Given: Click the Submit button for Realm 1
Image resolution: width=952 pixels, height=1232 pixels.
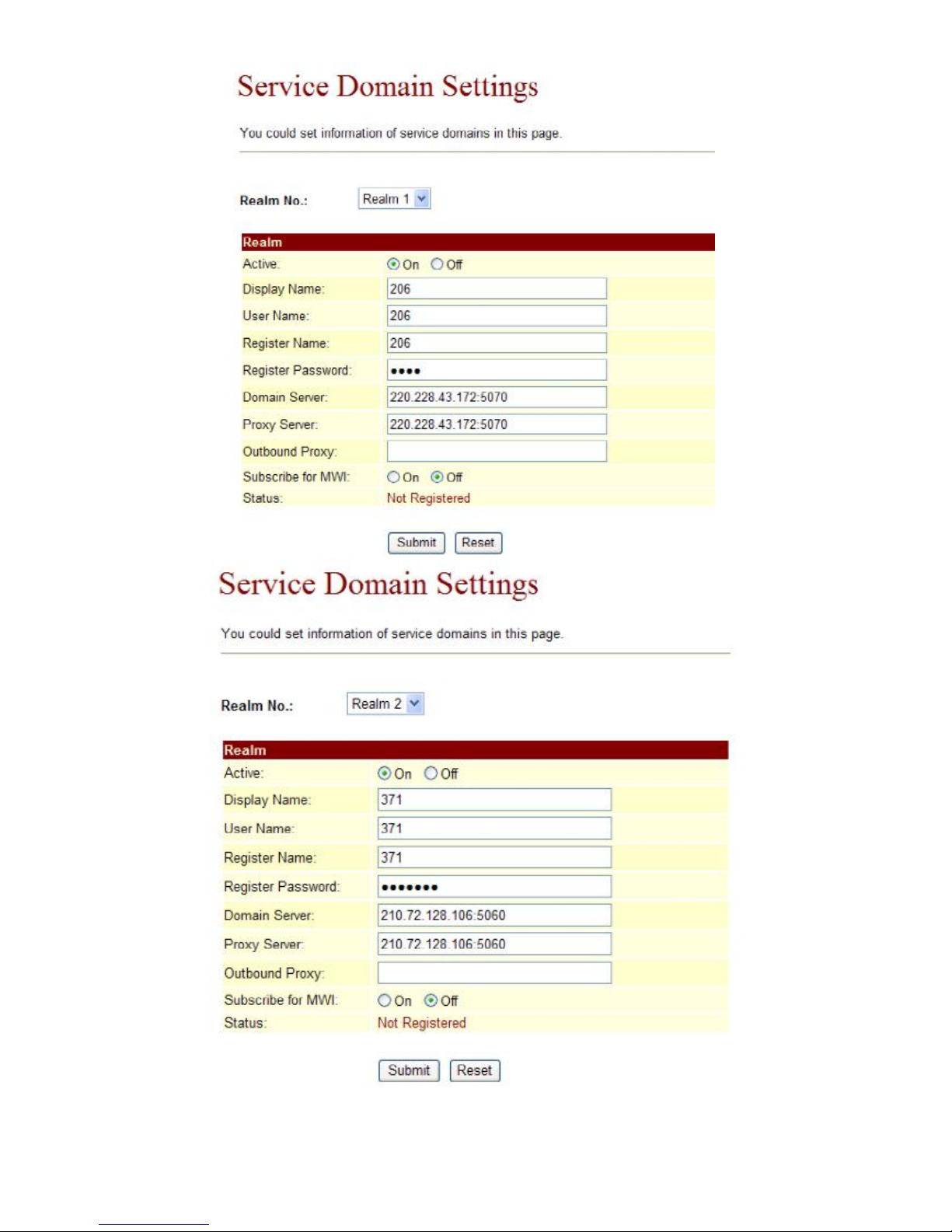Looking at the screenshot, I should (x=417, y=543).
